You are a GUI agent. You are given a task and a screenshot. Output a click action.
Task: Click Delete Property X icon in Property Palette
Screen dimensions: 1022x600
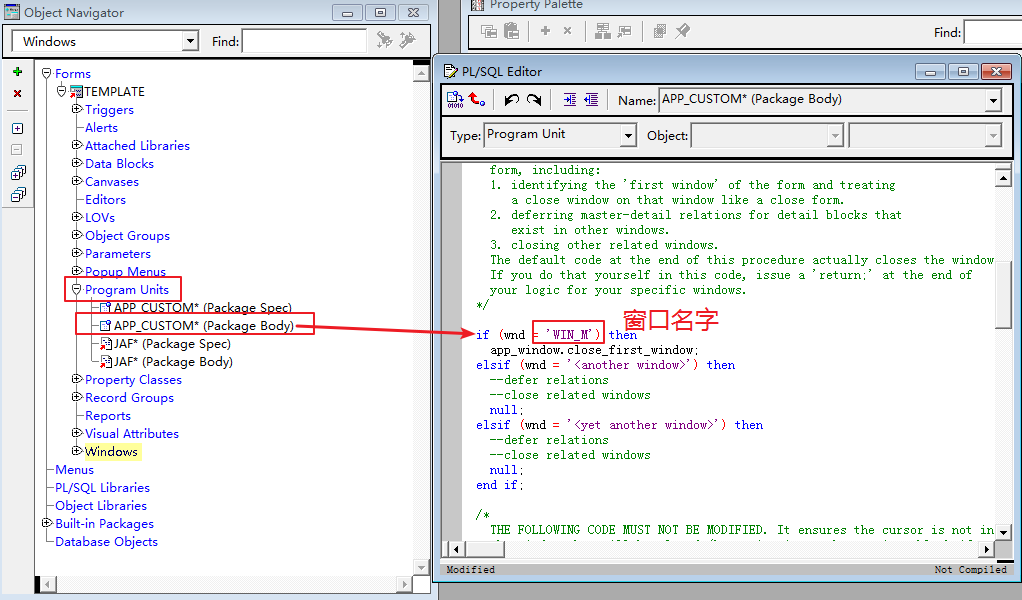click(567, 31)
